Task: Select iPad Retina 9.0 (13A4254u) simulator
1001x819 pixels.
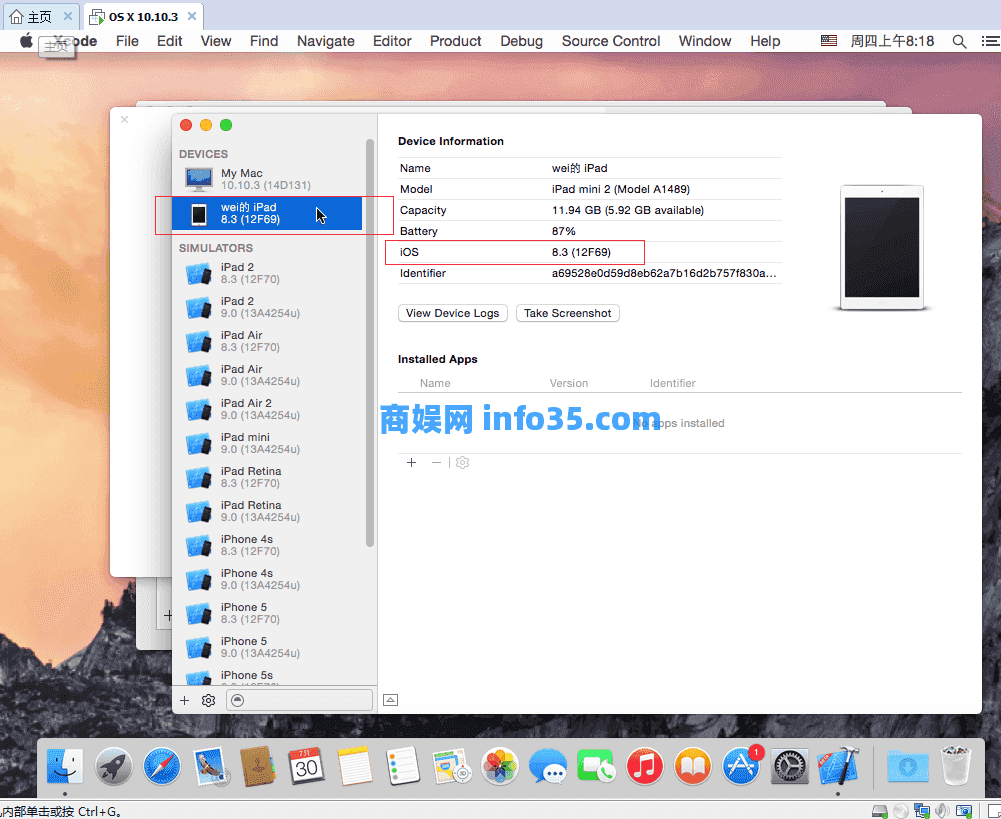Action: pyautogui.click(x=268, y=511)
